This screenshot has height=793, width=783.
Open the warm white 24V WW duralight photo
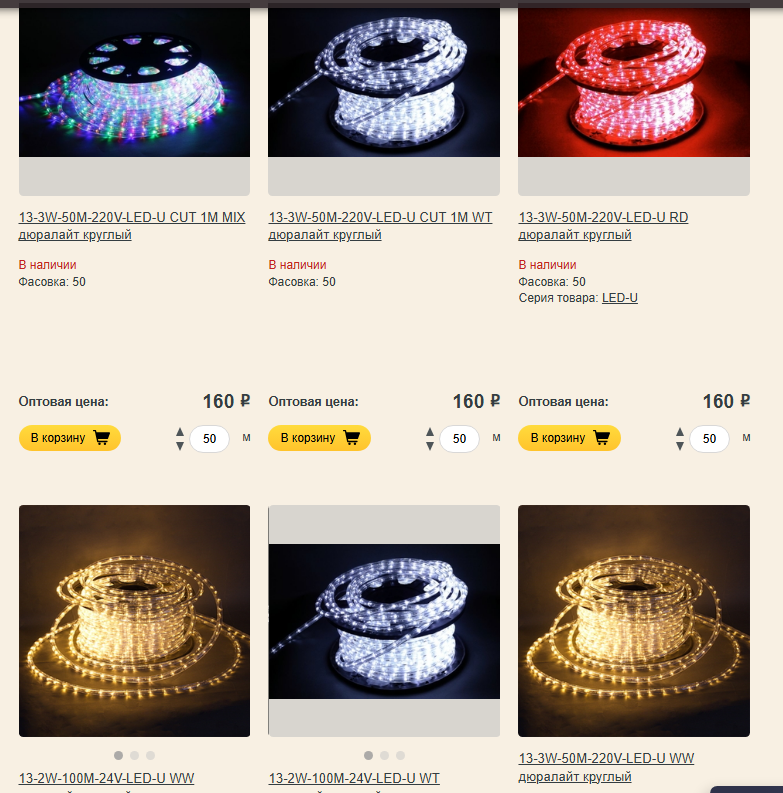pos(135,621)
